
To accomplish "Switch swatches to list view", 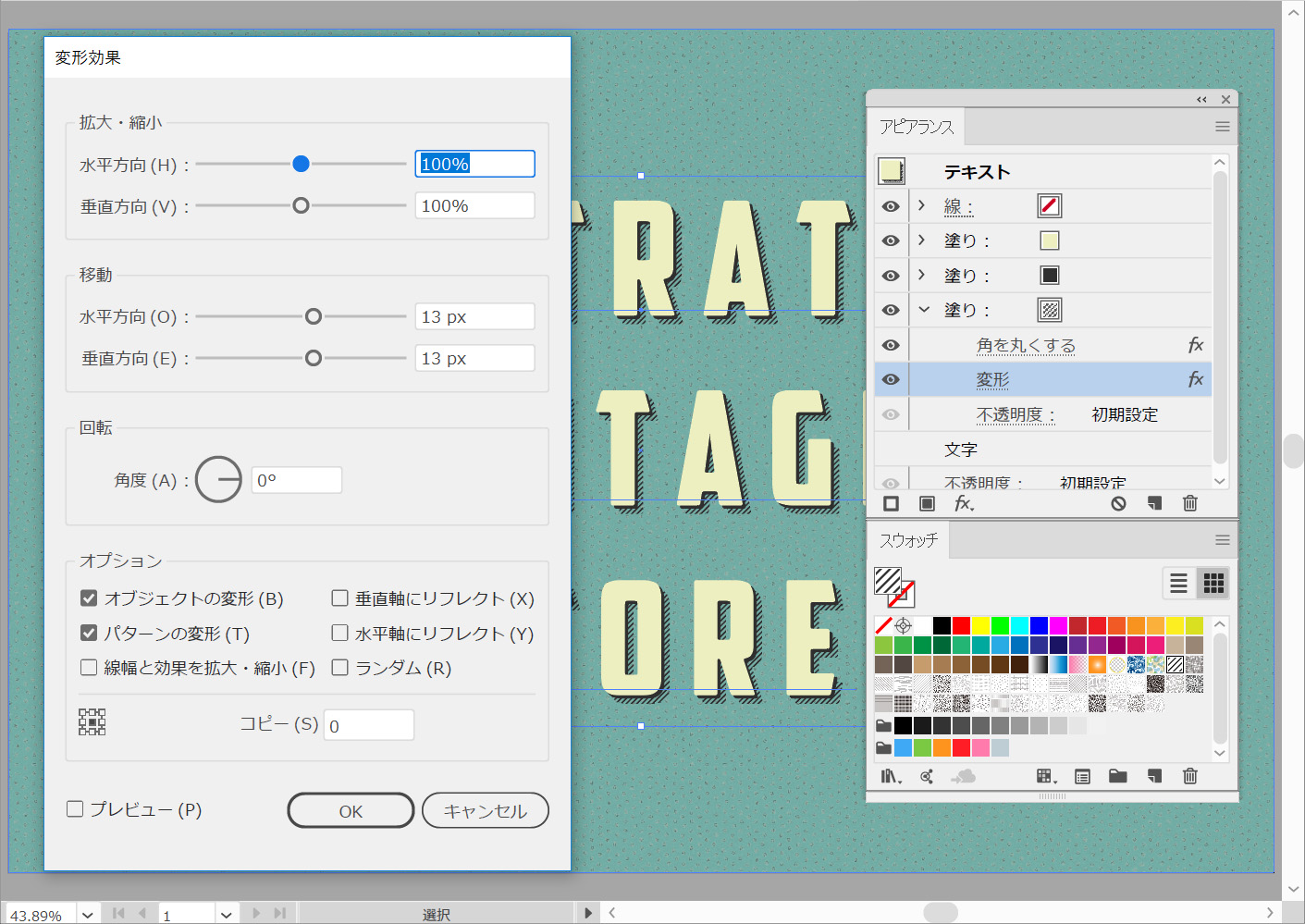I will (x=1178, y=583).
